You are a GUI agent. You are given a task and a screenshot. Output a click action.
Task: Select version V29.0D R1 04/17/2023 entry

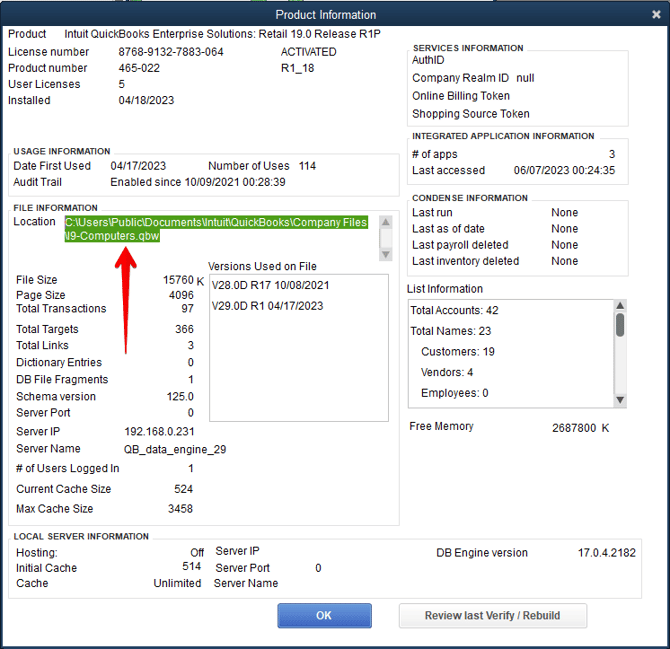pos(267,306)
